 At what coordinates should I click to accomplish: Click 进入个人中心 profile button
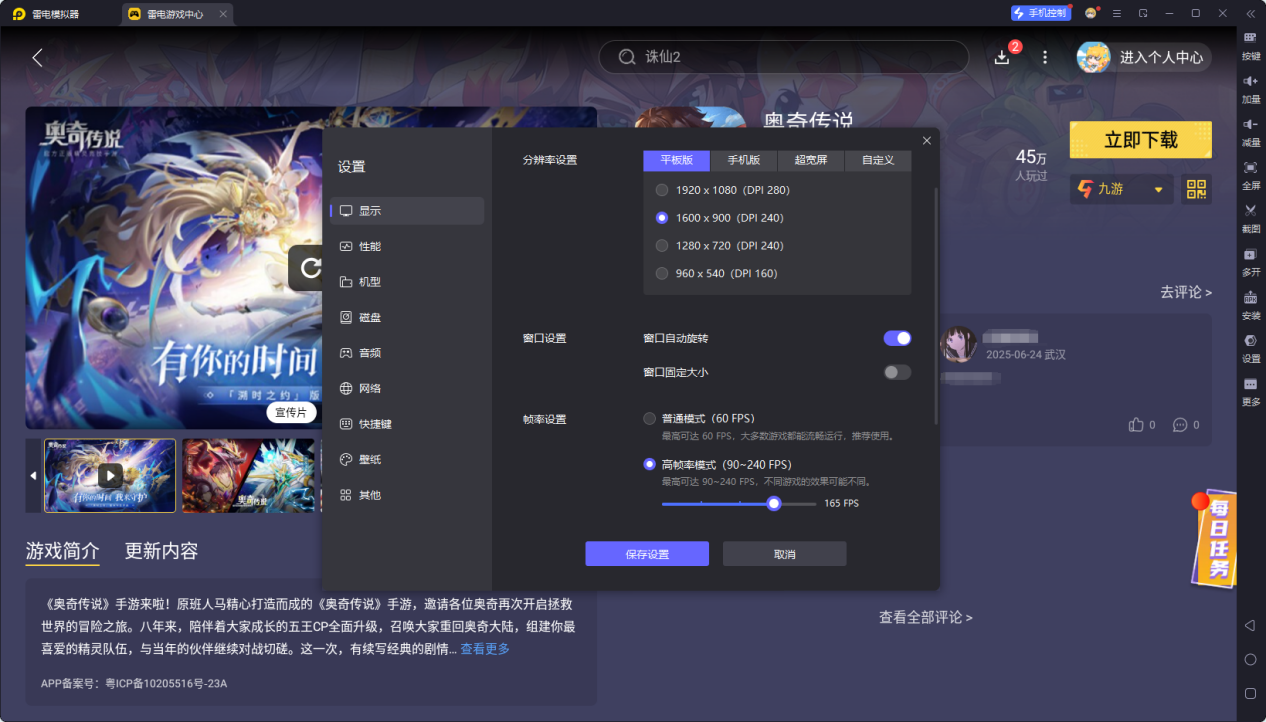(x=1143, y=57)
